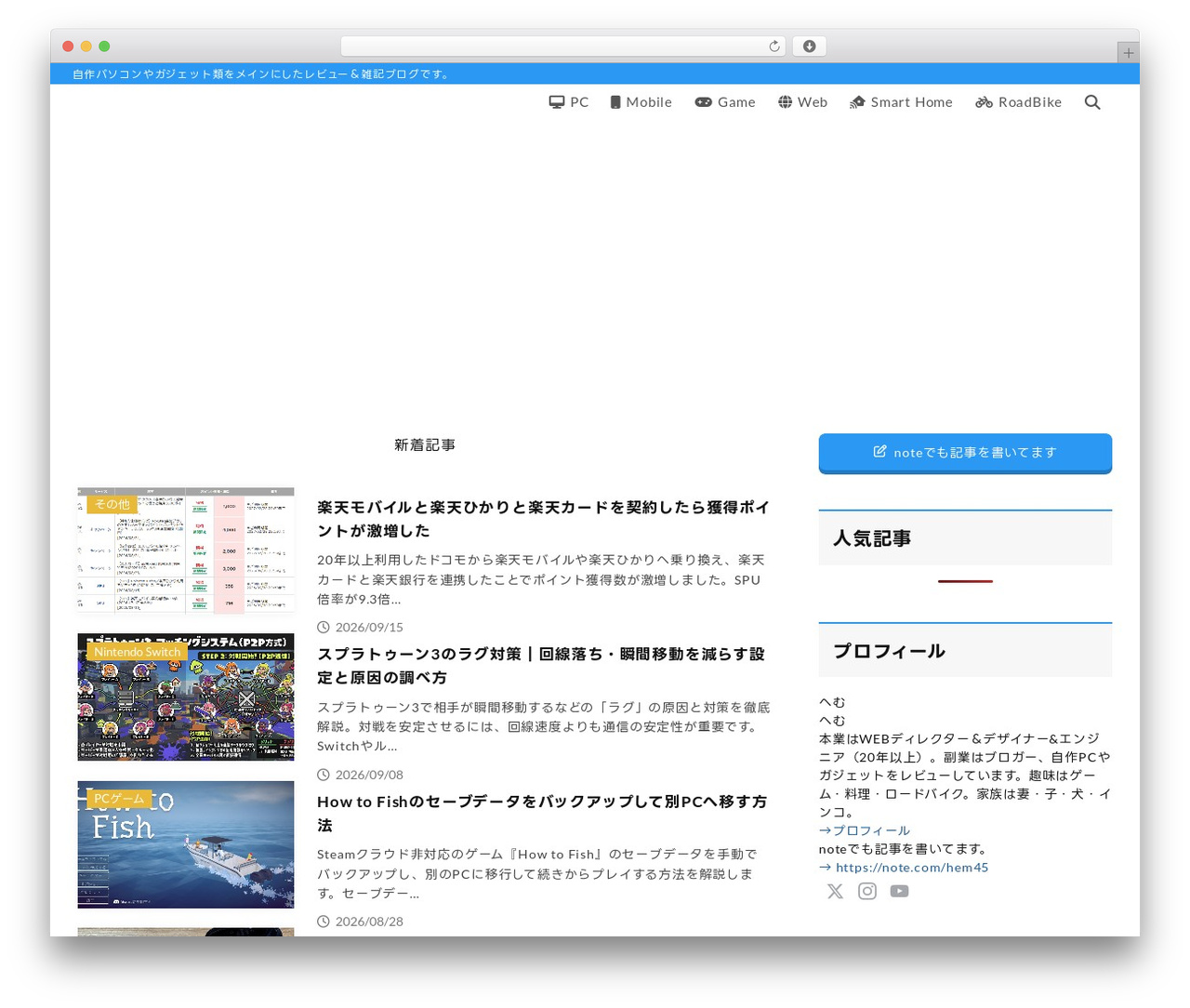
Task: Open article 楽天モバイルと楽天ひかりと楽天カード title
Action: (x=544, y=519)
